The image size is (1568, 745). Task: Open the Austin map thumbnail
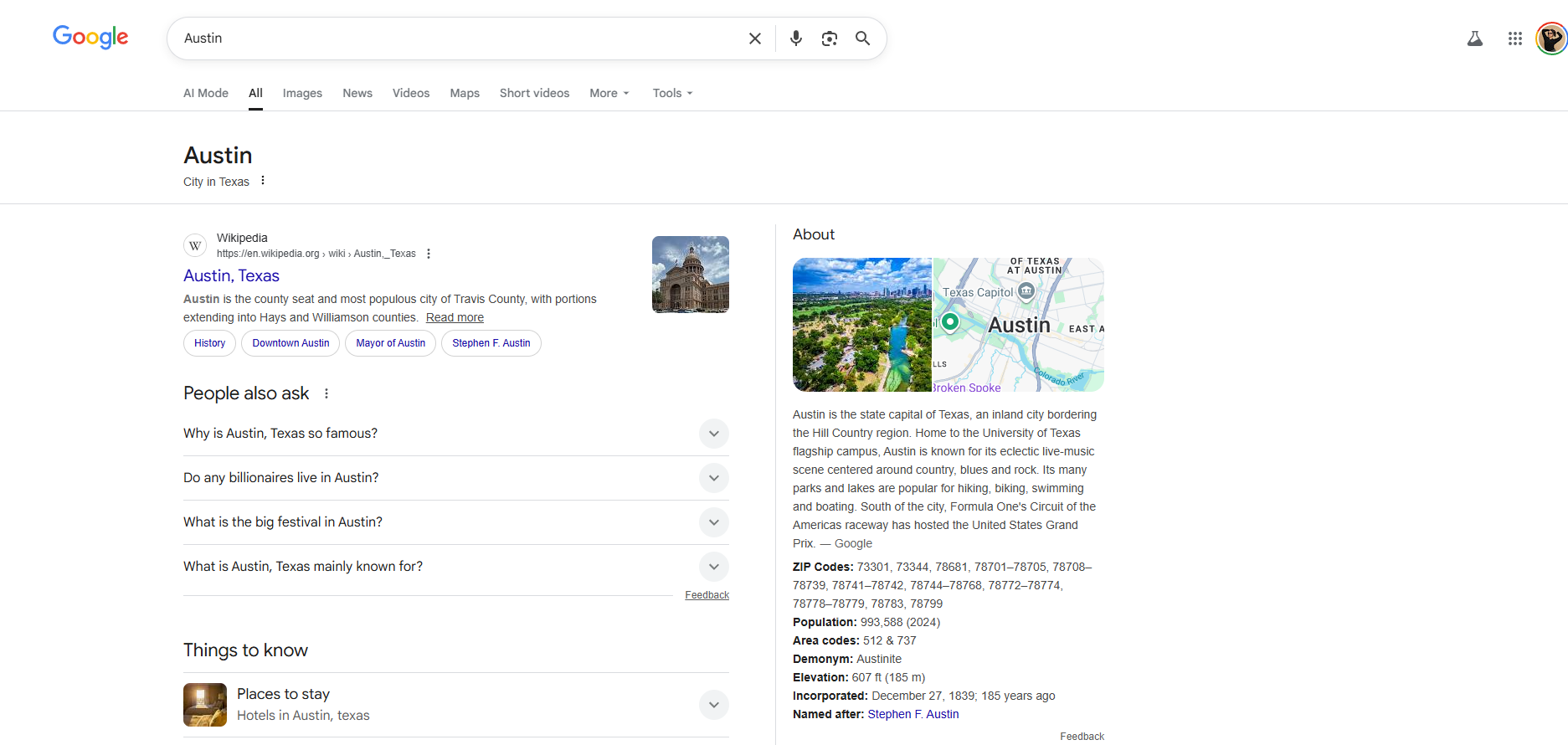(x=1018, y=325)
